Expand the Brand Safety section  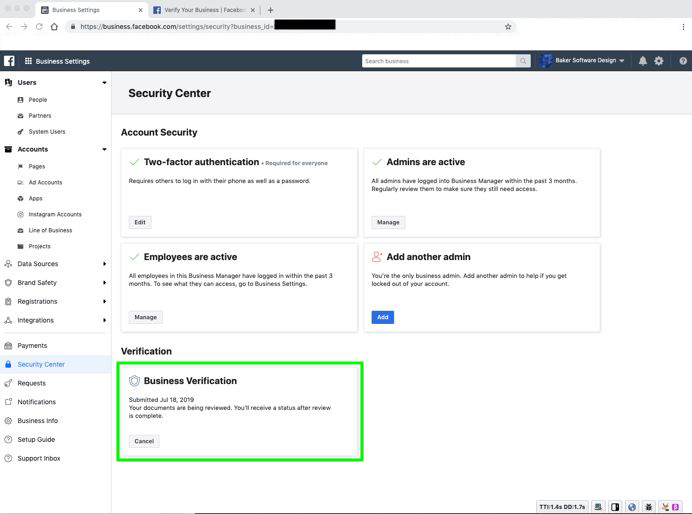coord(104,282)
